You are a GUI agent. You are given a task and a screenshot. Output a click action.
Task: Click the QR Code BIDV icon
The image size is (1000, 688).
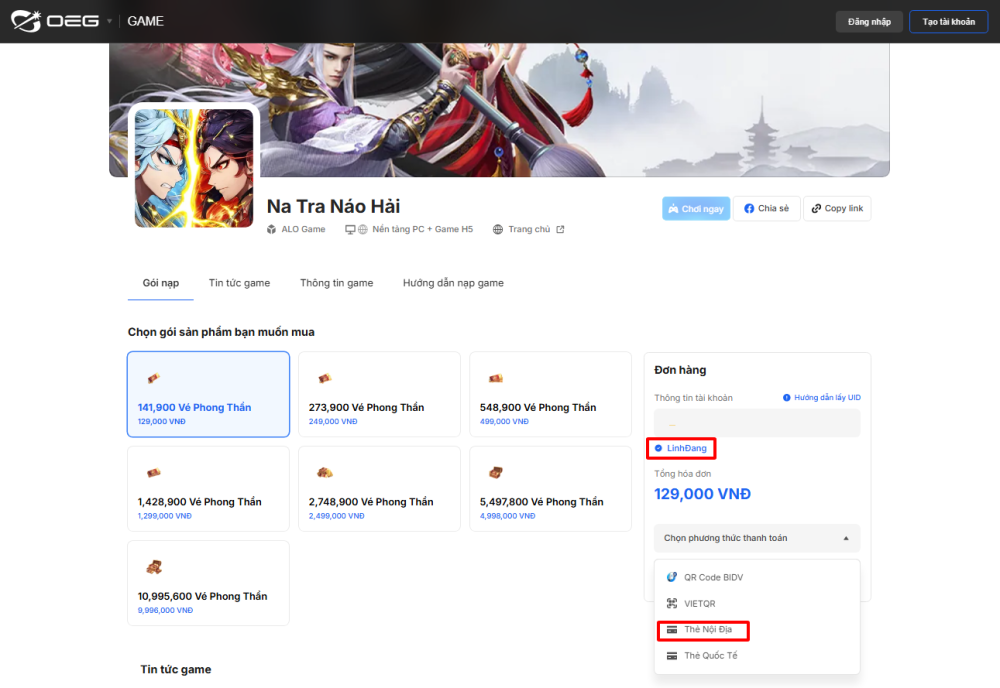pos(672,577)
